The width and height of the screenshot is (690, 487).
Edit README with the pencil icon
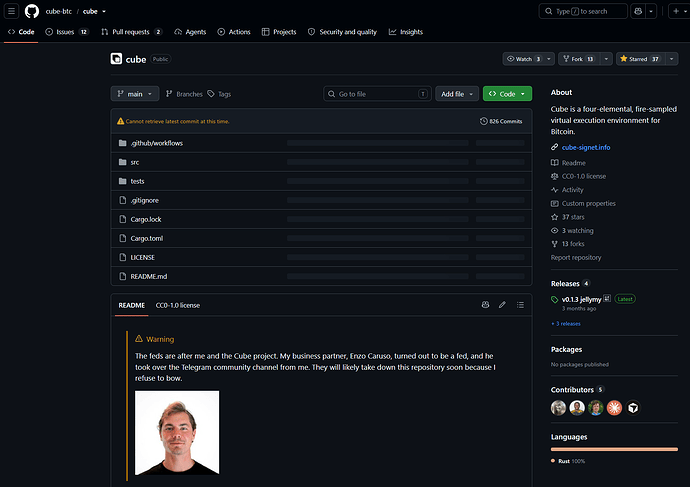tap(502, 304)
